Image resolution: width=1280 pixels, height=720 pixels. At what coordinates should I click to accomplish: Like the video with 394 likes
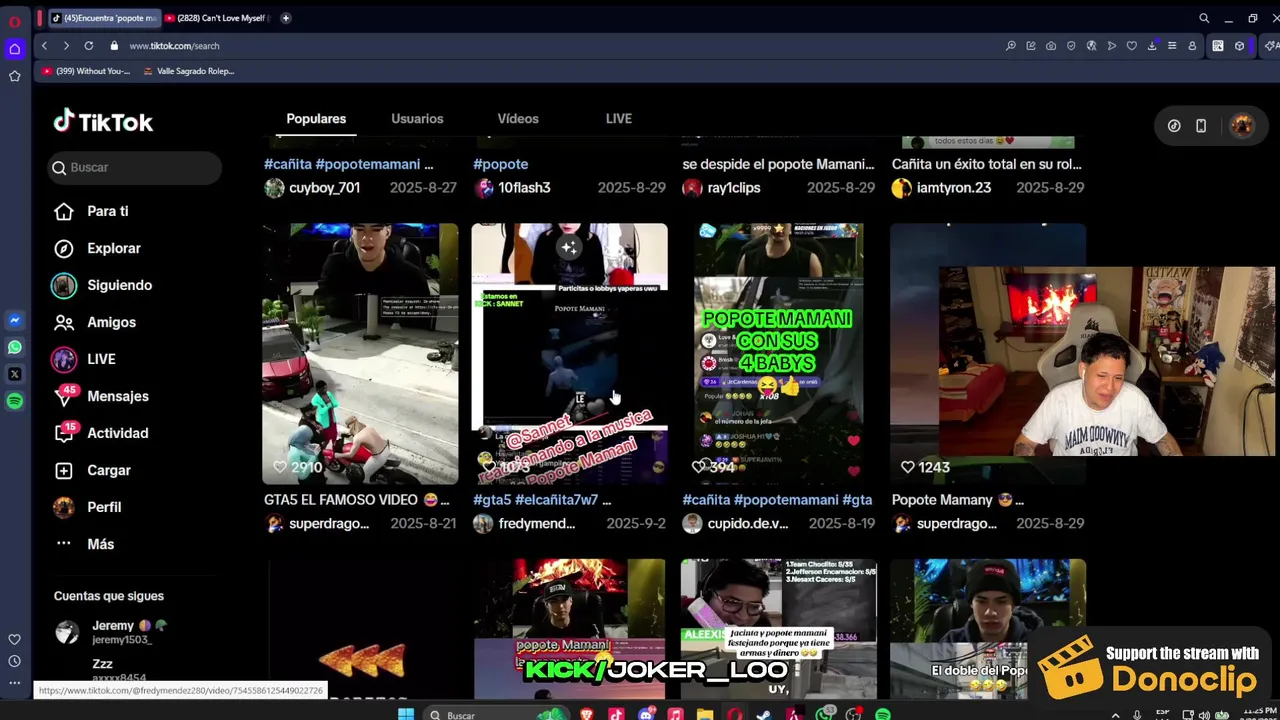pos(698,467)
